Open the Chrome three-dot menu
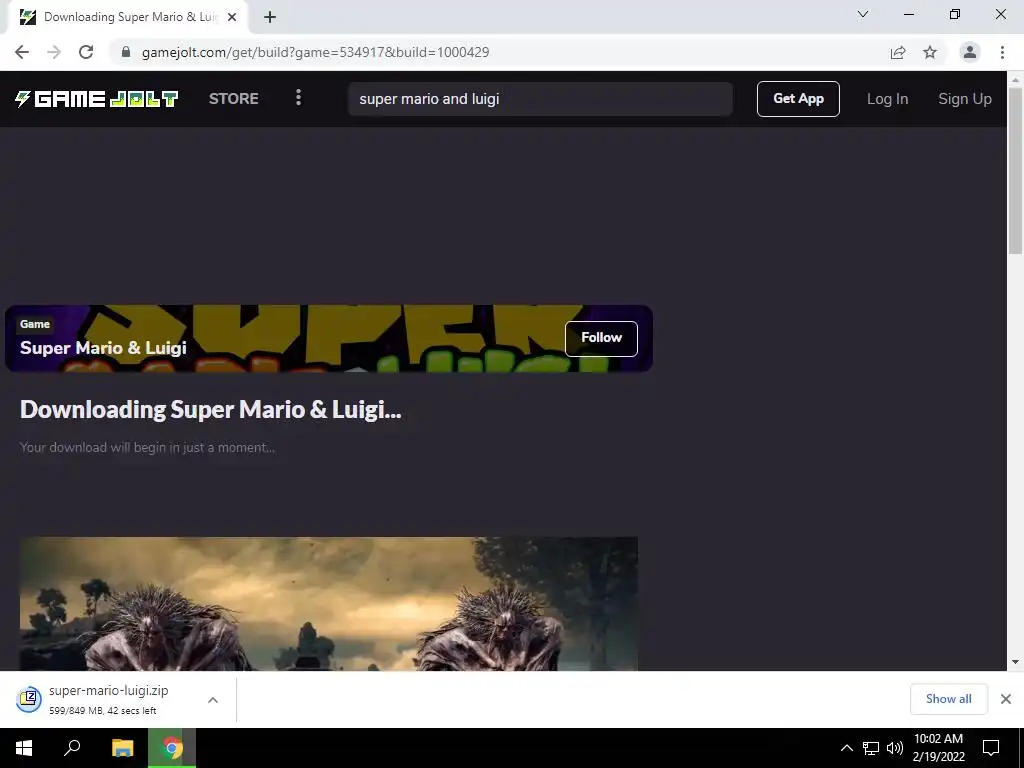1024x768 pixels. (1002, 52)
